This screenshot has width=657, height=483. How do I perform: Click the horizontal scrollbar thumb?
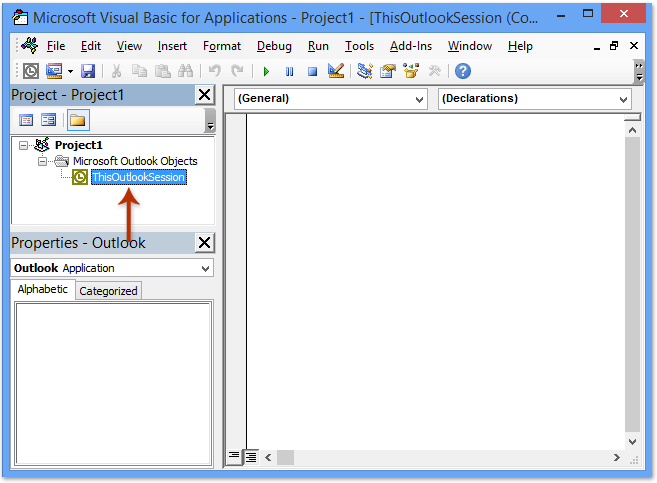285,457
